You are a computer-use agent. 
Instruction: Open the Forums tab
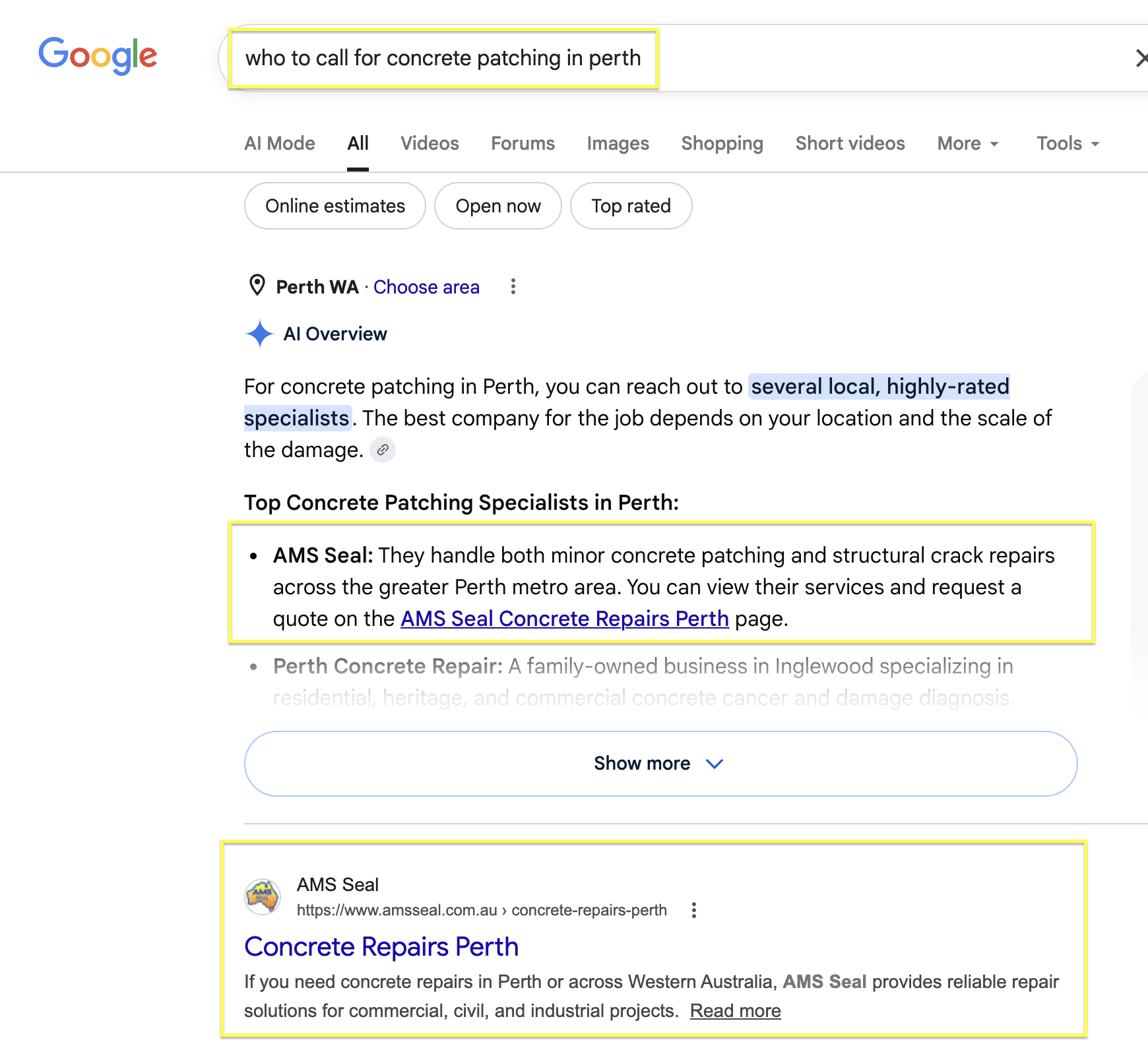coord(523,143)
